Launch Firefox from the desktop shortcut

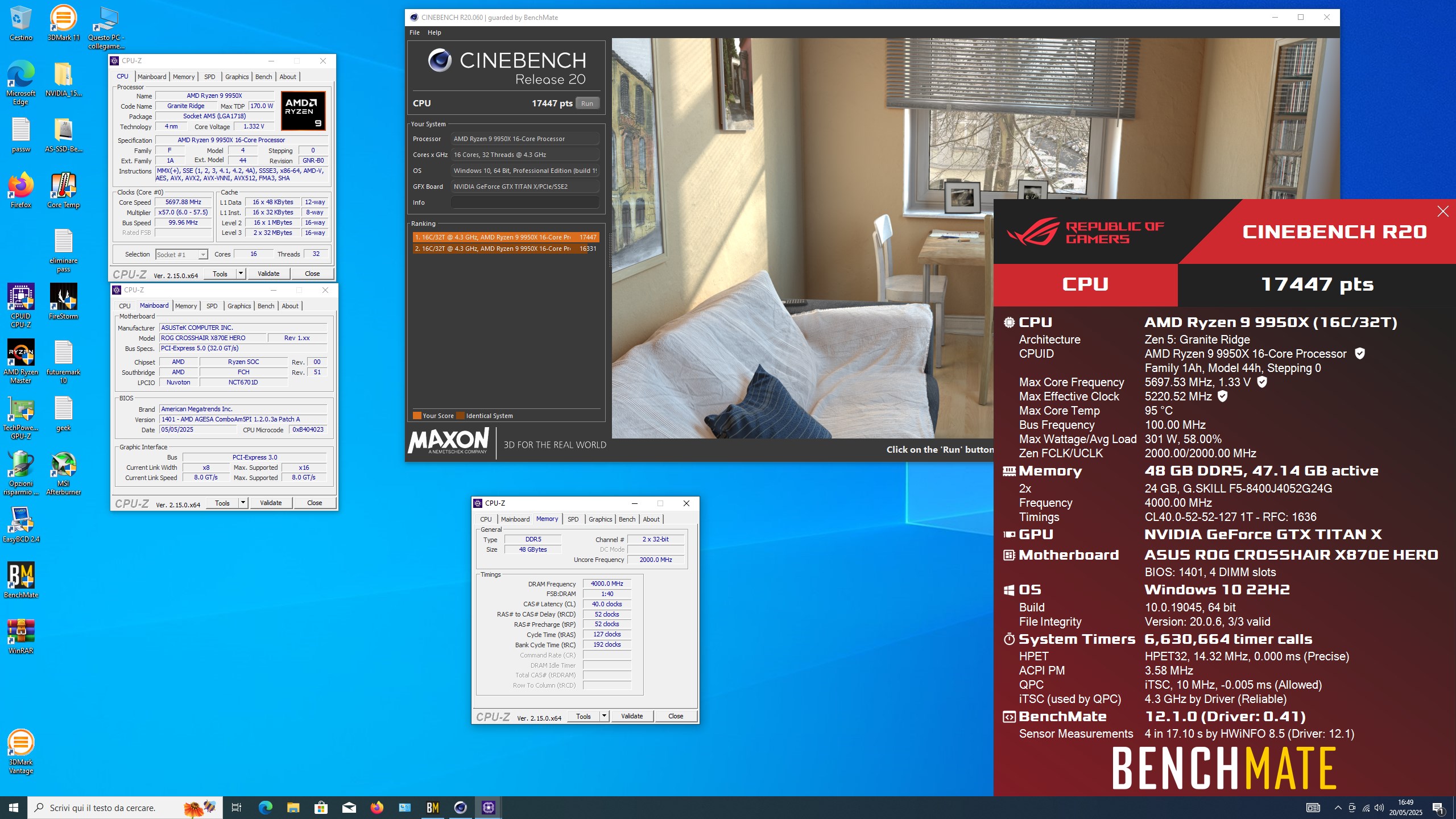tap(20, 190)
